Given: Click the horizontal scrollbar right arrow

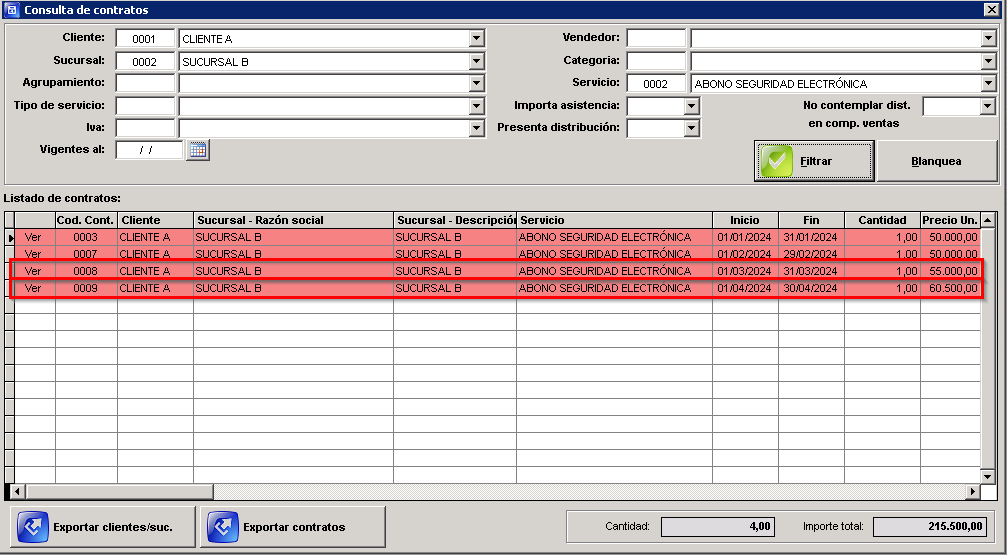Looking at the screenshot, I should pyautogui.click(x=973, y=491).
